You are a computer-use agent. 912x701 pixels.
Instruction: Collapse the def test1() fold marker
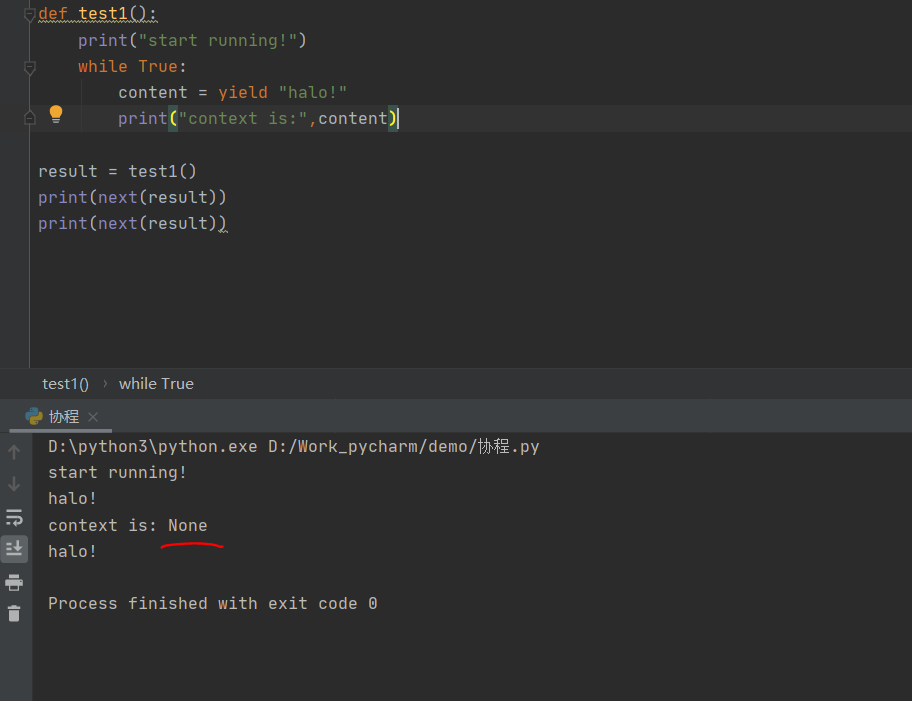click(30, 15)
